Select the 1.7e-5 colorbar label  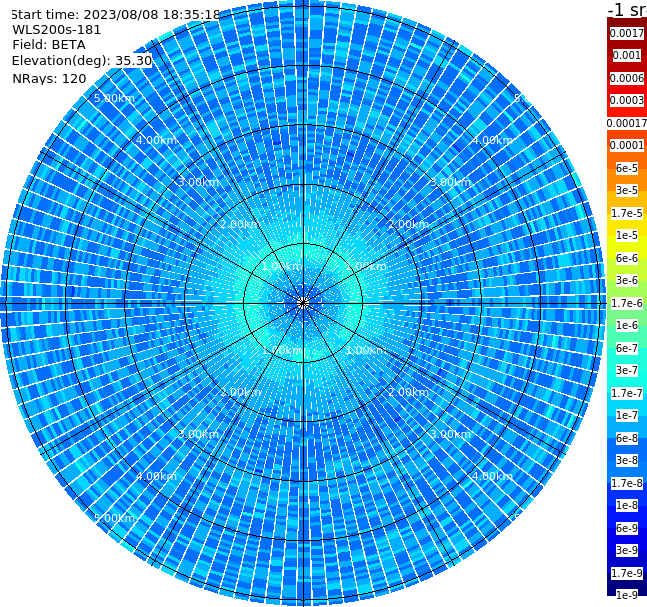[627, 213]
